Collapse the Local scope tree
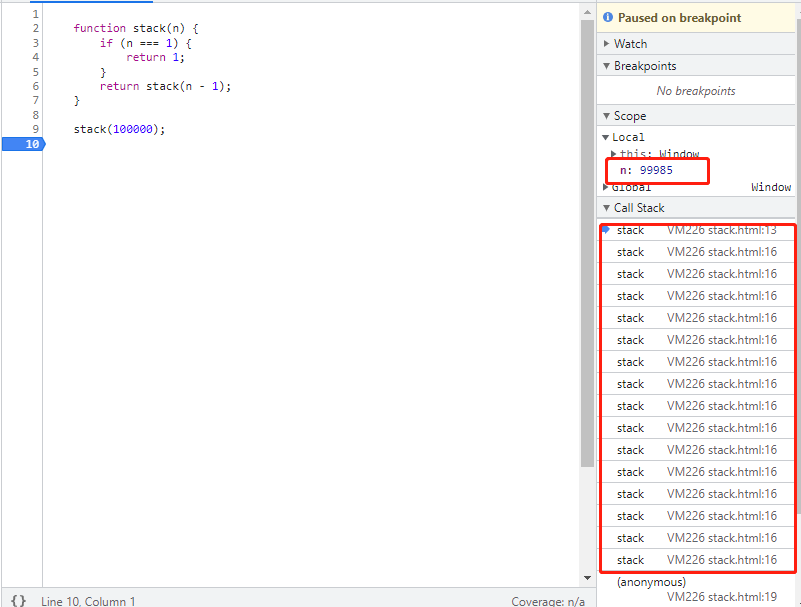801x607 pixels. click(627, 137)
